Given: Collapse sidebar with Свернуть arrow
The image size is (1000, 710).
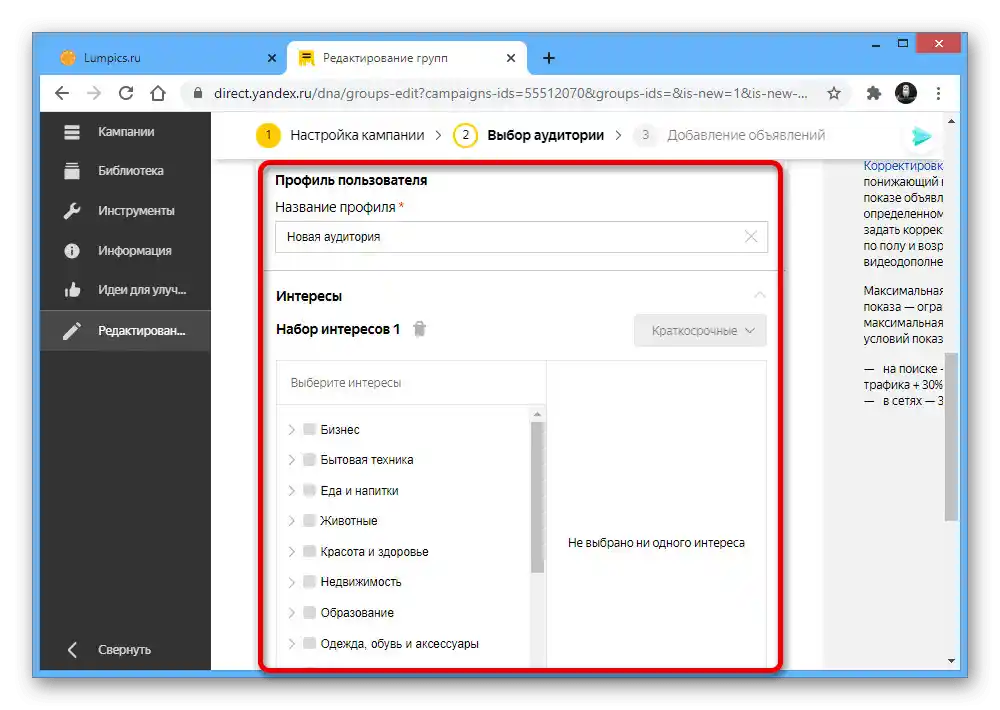Looking at the screenshot, I should coord(72,650).
